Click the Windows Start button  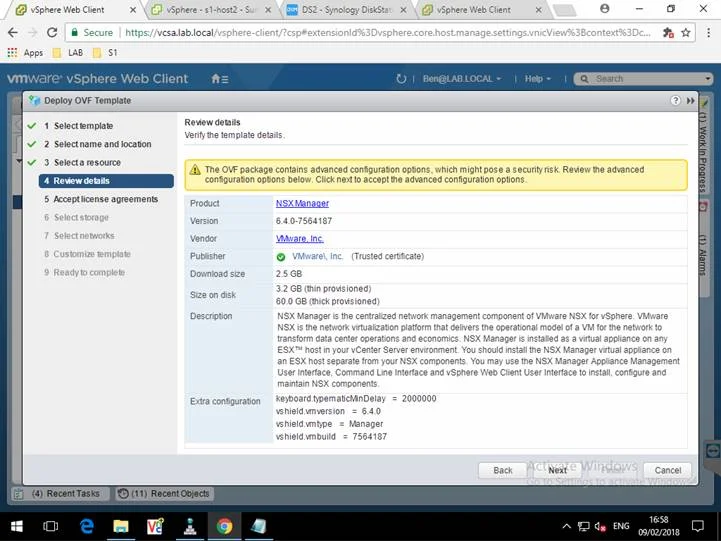[17, 526]
